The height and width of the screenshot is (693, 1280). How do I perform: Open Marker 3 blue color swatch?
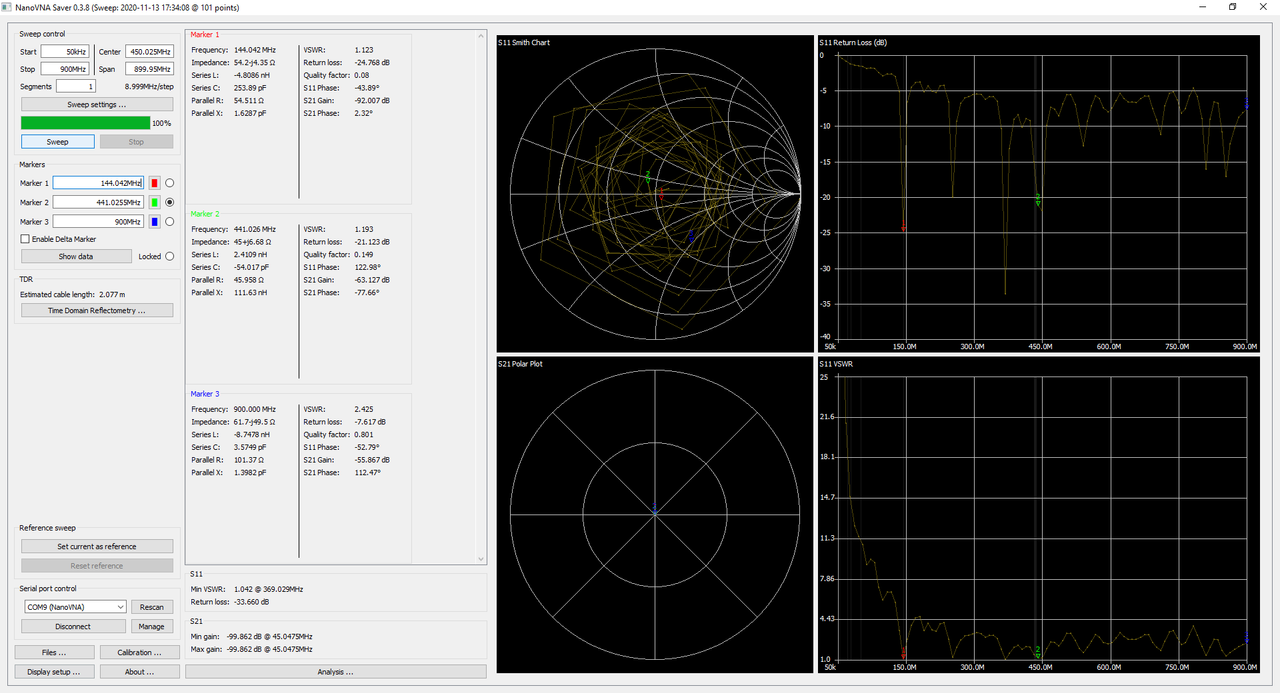pos(155,222)
